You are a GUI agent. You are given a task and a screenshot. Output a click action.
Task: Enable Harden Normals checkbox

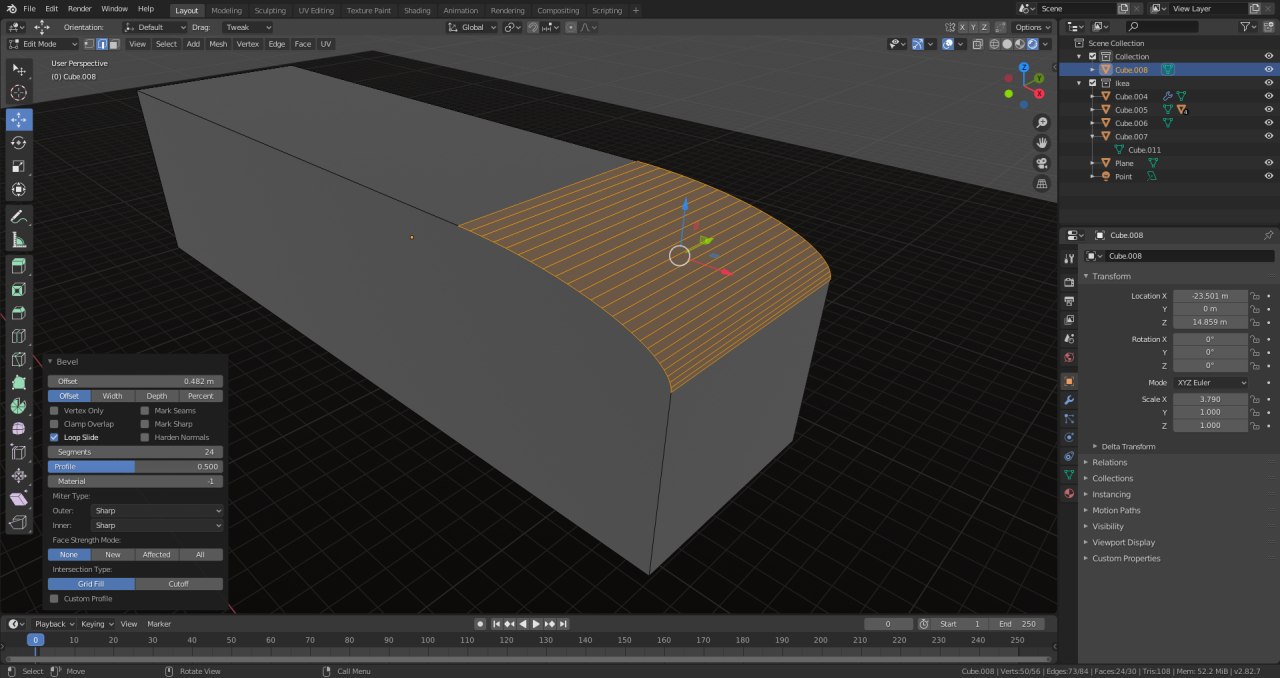pos(145,437)
